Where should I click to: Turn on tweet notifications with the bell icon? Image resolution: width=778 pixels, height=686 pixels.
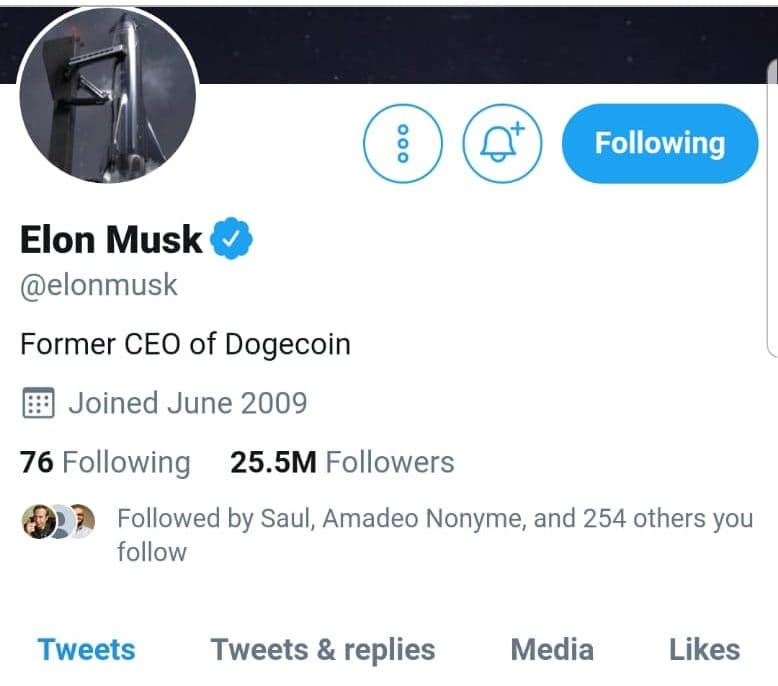point(501,143)
